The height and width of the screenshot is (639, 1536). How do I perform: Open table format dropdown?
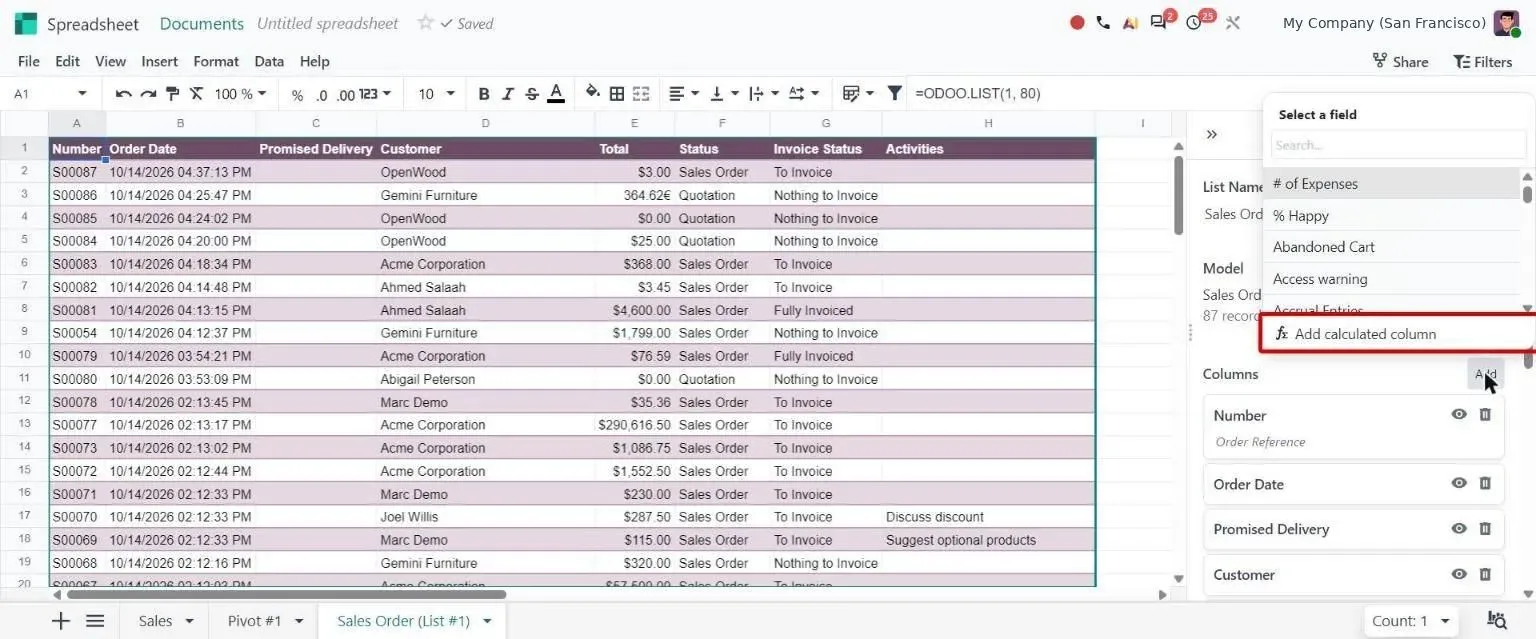click(x=858, y=94)
